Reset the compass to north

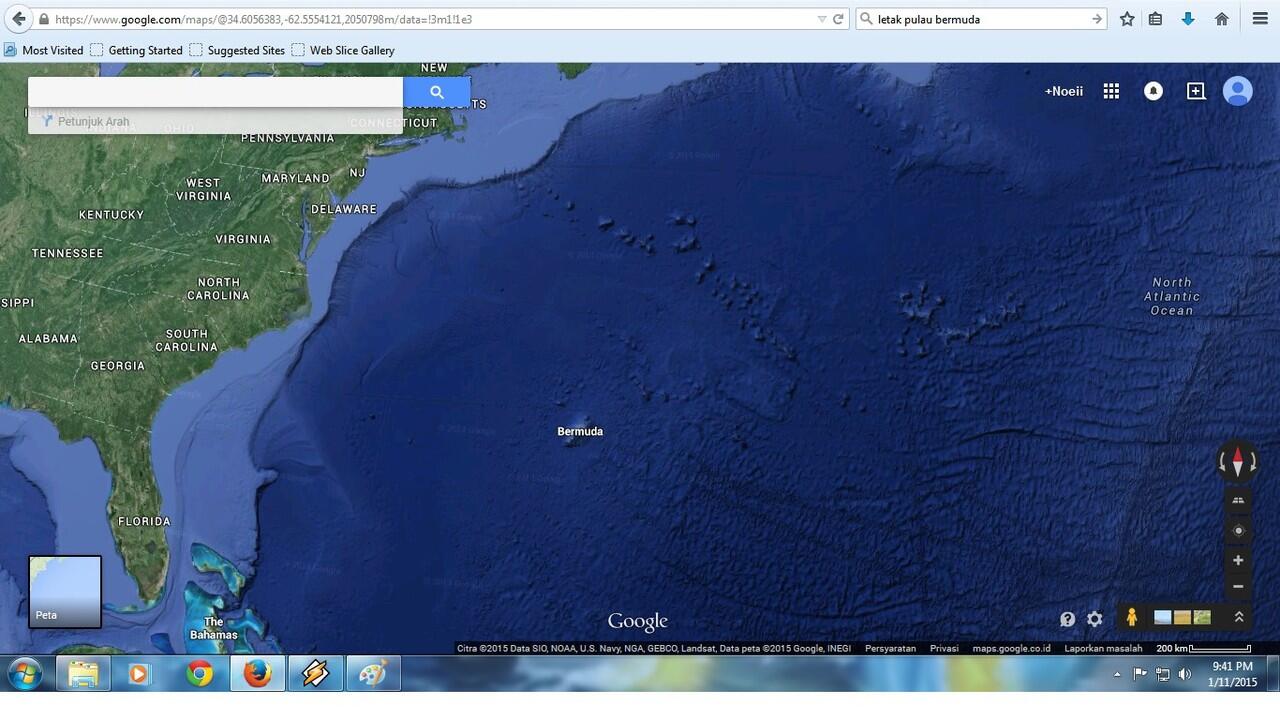[1238, 461]
